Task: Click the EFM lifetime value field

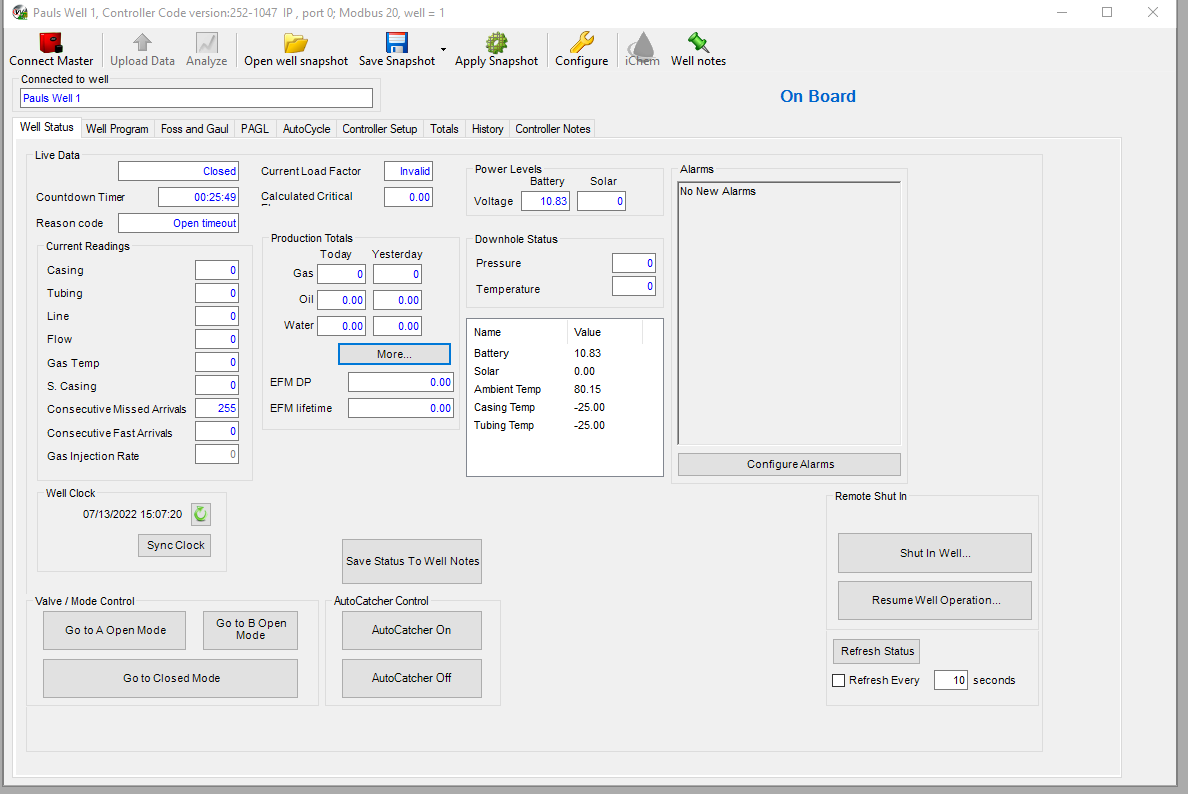Action: pos(401,408)
